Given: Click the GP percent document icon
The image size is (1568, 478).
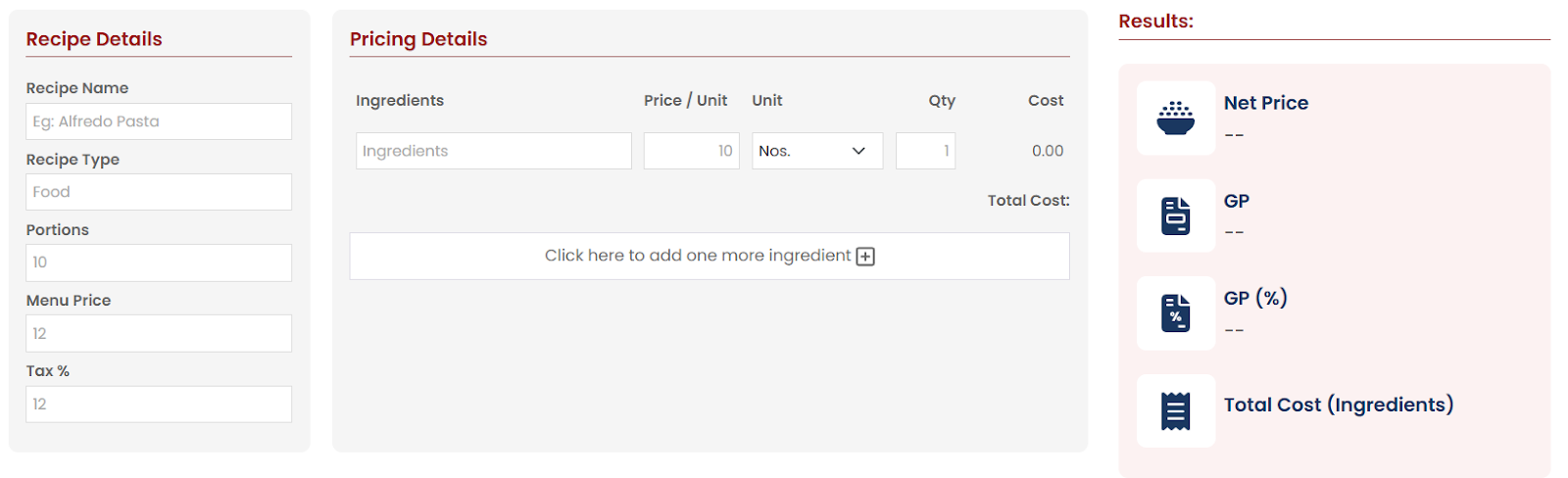Looking at the screenshot, I should pyautogui.click(x=1175, y=313).
